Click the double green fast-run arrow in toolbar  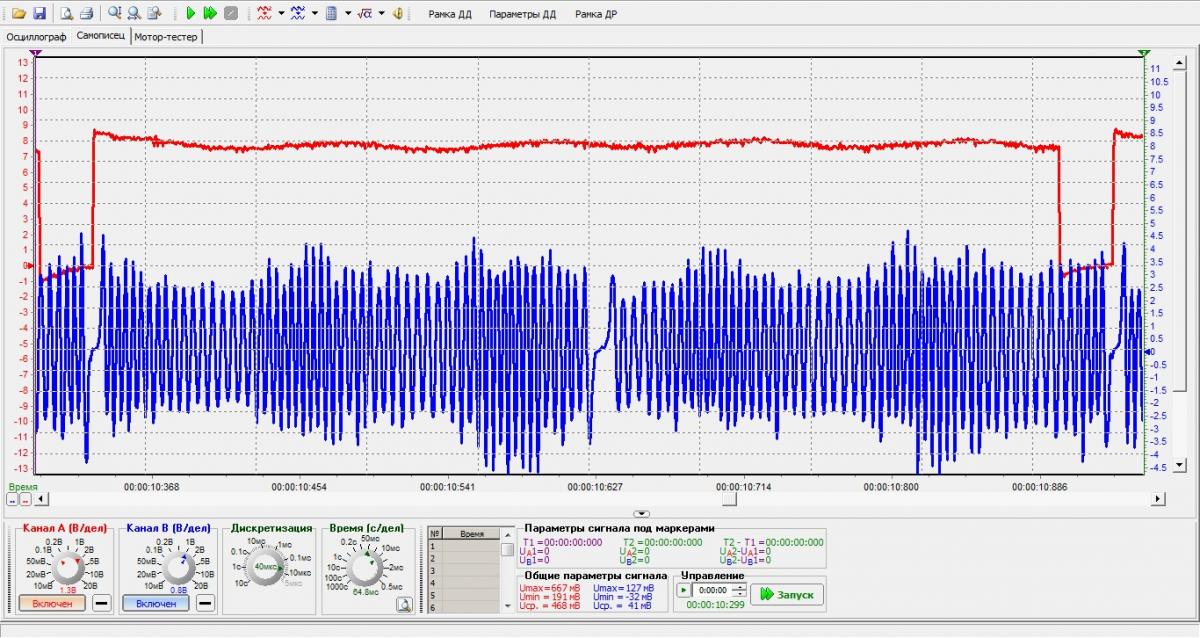tap(210, 14)
